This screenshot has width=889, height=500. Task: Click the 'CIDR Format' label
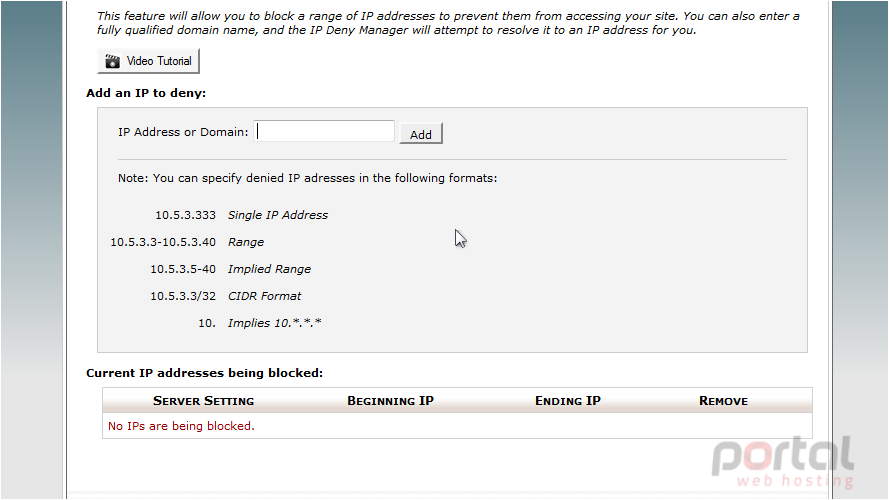tap(265, 296)
